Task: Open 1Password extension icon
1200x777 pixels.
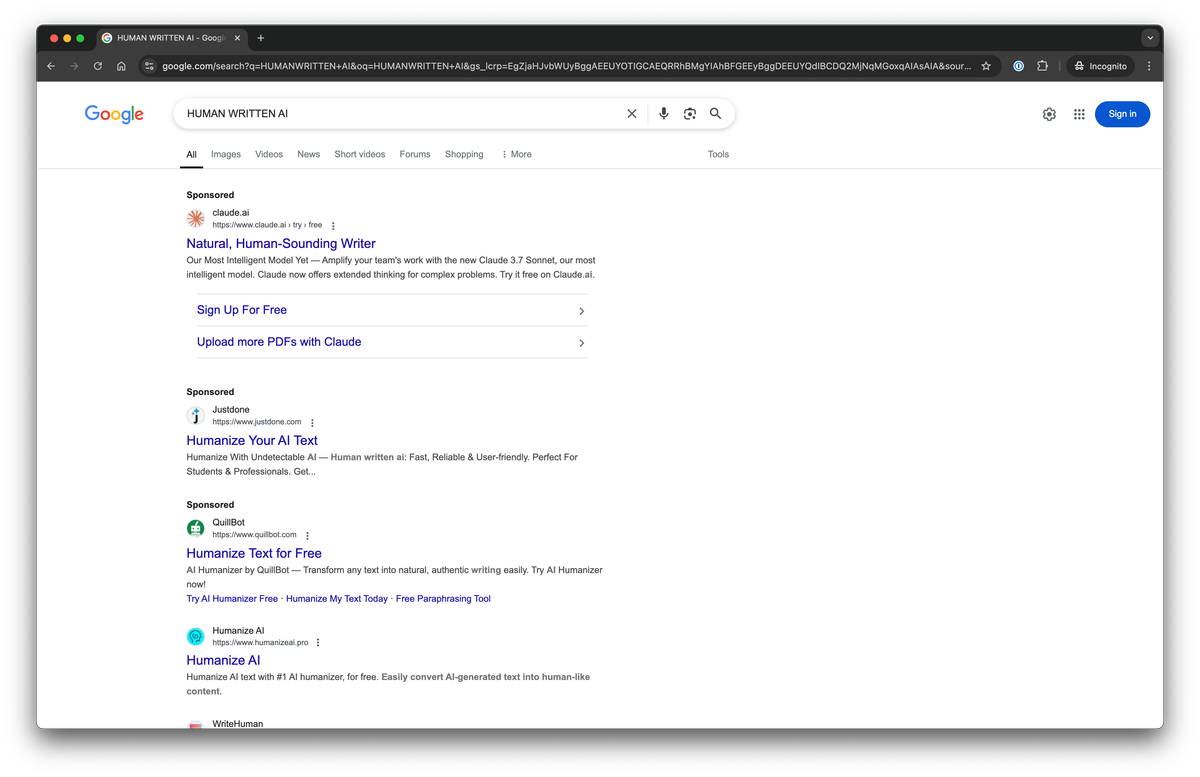Action: (1018, 66)
